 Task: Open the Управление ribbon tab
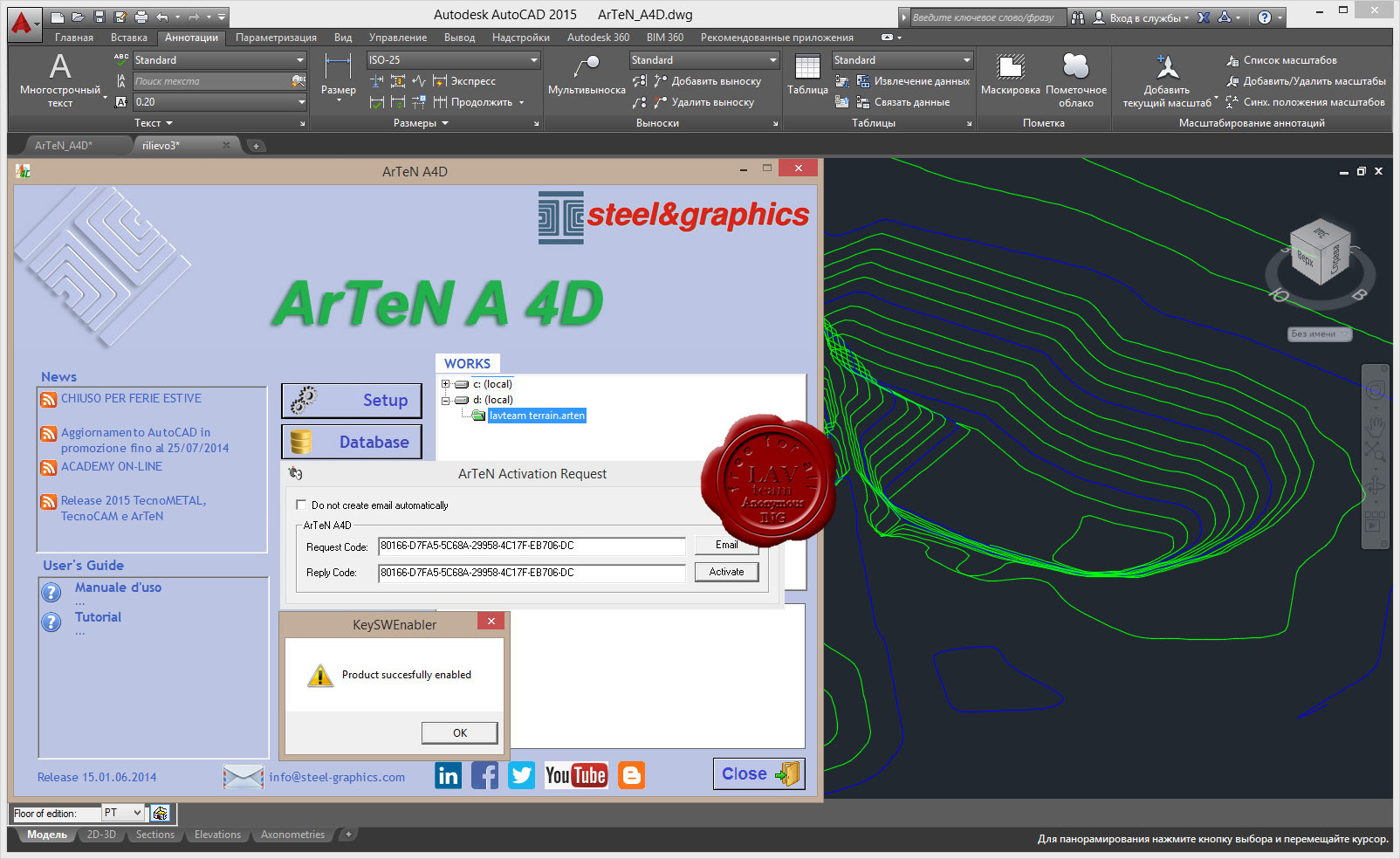click(x=398, y=38)
